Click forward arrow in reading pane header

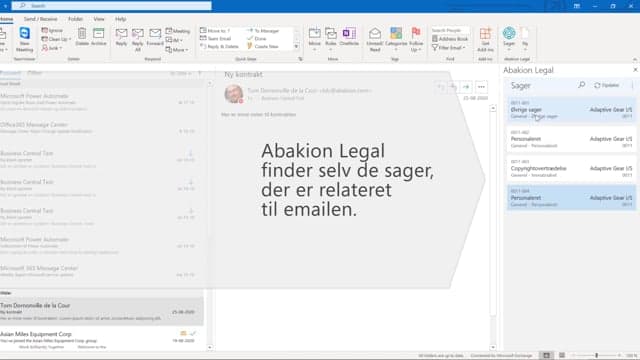(x=466, y=87)
